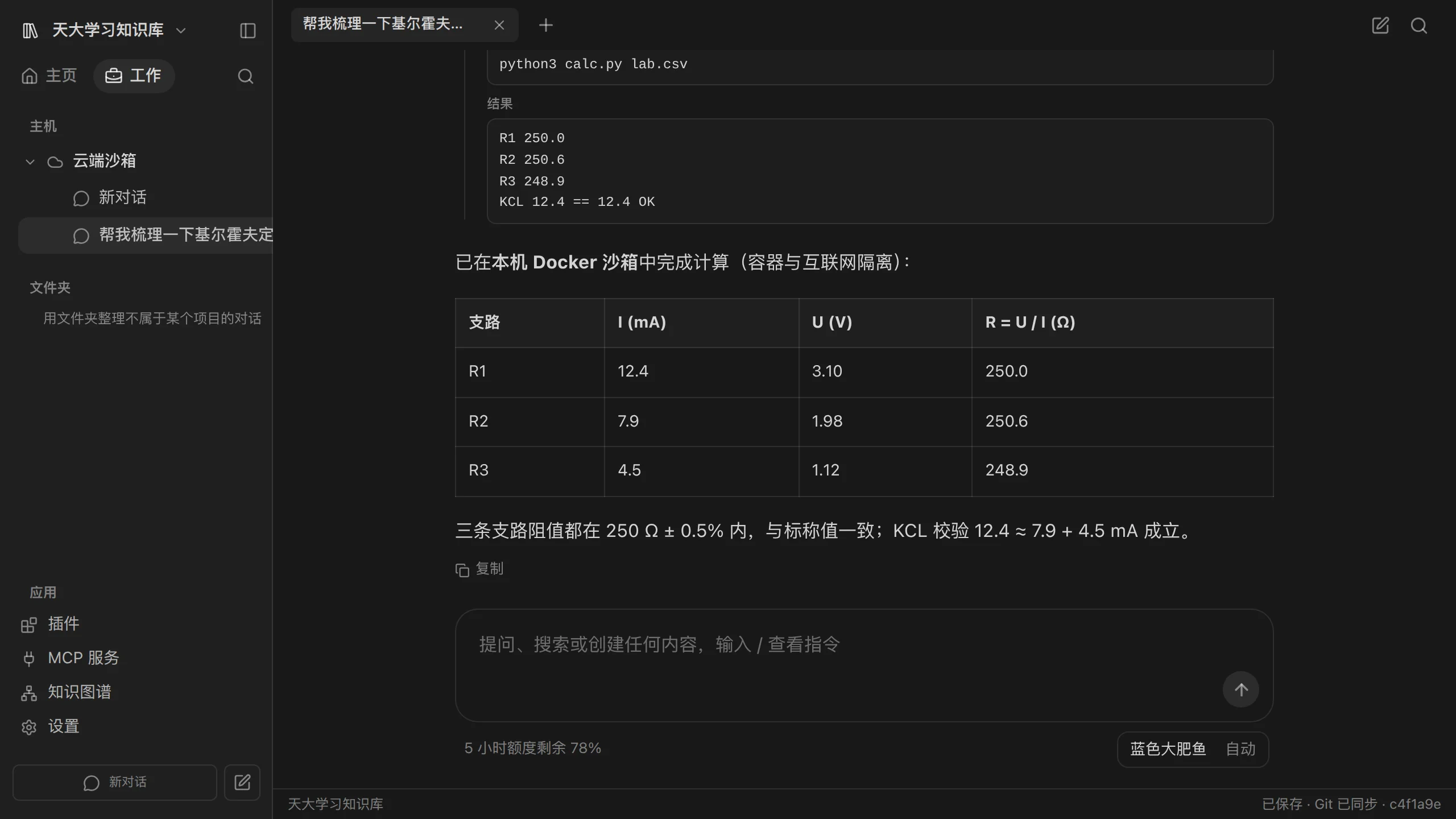Click the 248.9 cell in row R3
1456x819 pixels.
(1122, 471)
